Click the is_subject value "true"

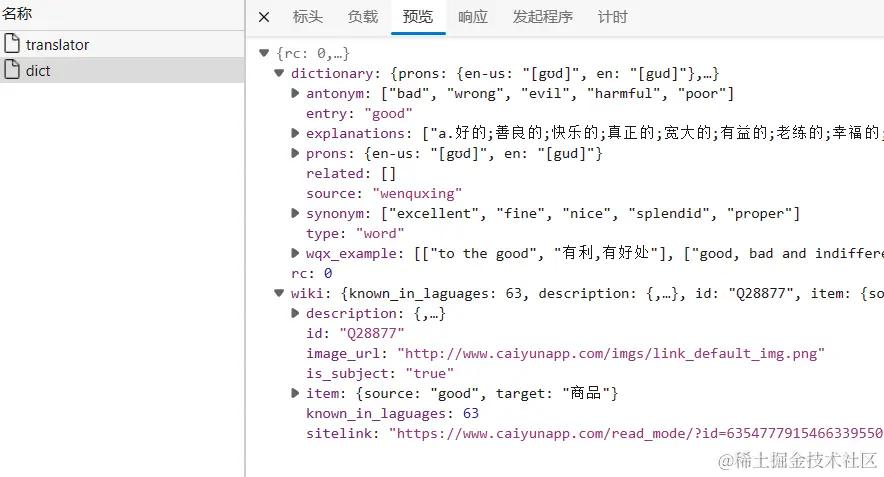(430, 373)
